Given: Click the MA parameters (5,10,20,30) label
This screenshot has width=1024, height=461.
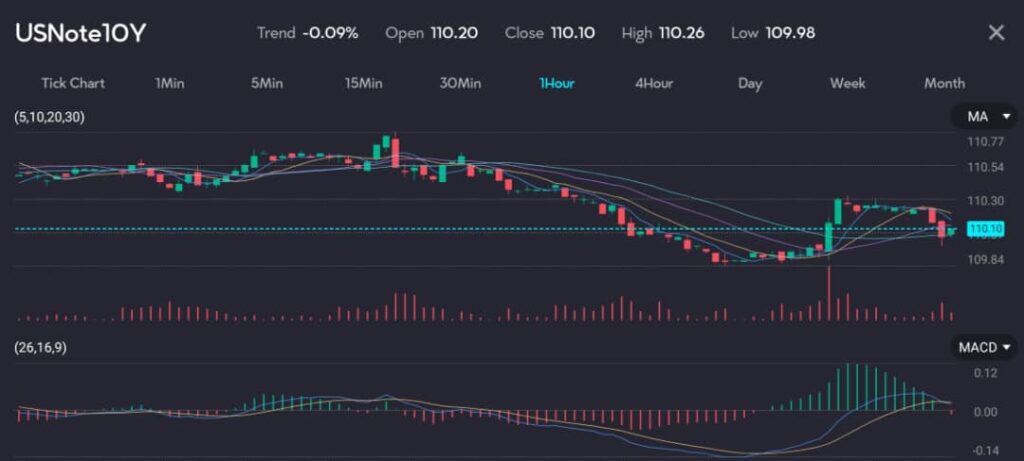Looking at the screenshot, I should [x=50, y=118].
